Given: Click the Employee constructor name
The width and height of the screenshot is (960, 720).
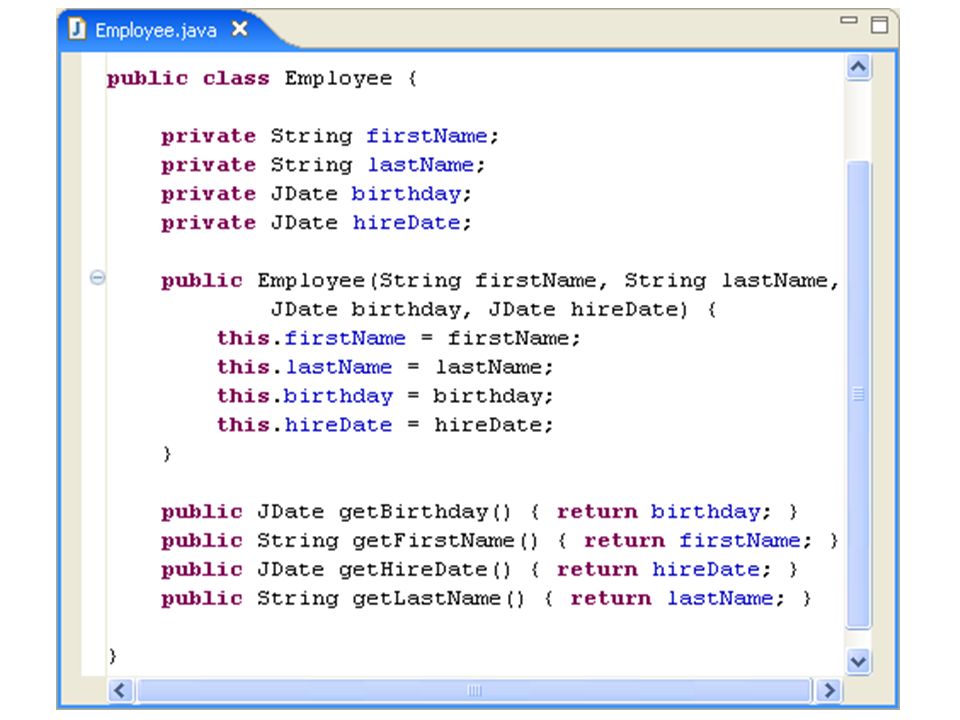Looking at the screenshot, I should click(x=311, y=280).
